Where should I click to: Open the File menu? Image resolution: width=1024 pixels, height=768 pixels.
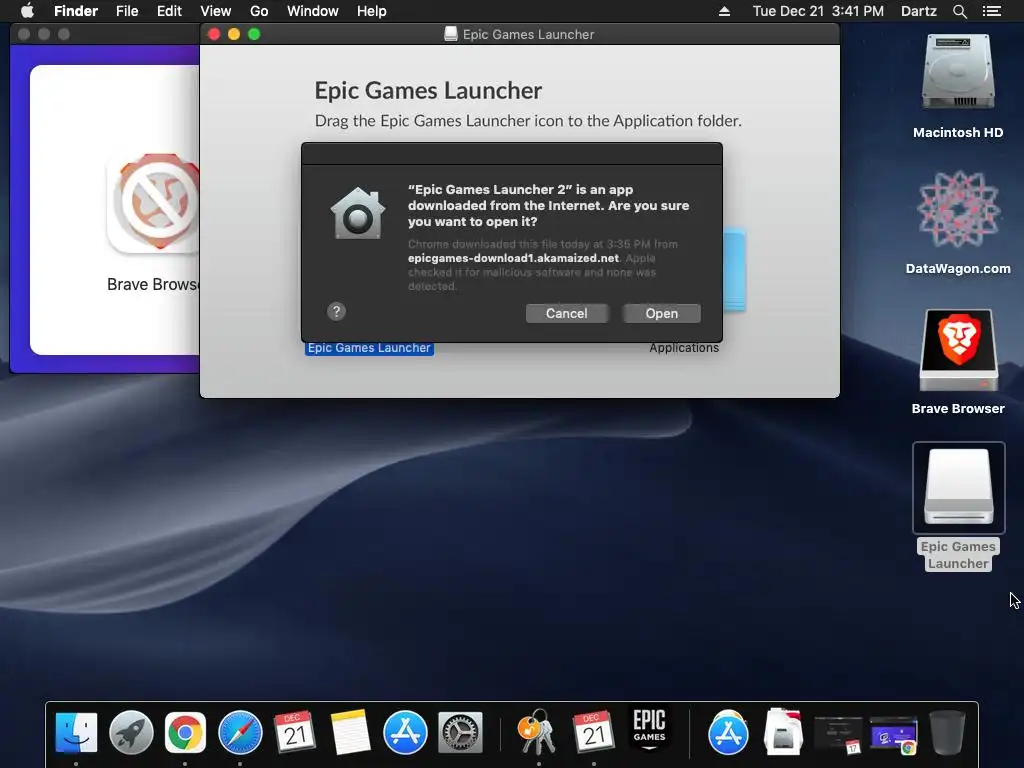coord(127,11)
